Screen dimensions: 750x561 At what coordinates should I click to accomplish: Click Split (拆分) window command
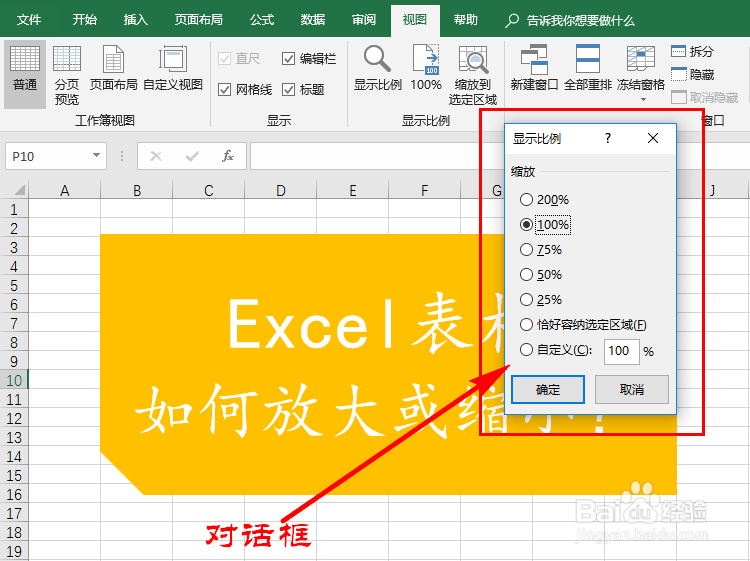[x=692, y=51]
